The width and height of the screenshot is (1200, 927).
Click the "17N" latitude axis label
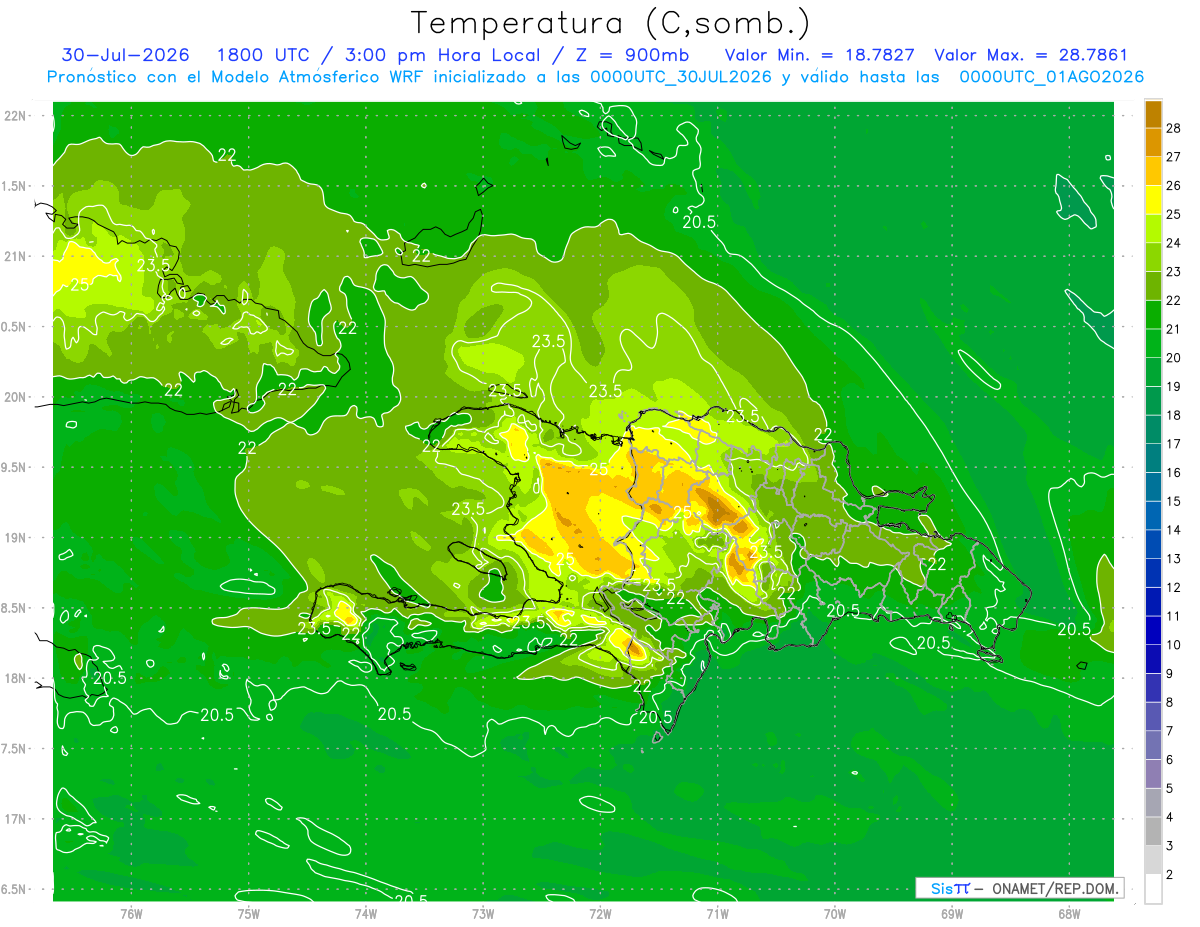coord(16,819)
